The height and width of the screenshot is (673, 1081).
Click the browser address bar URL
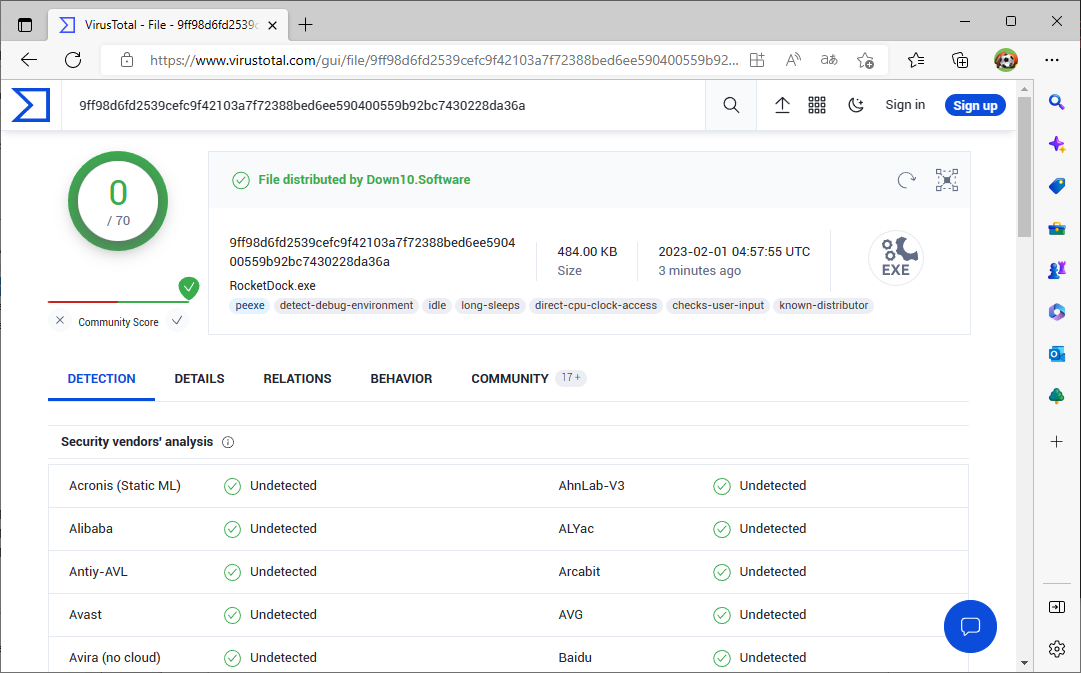point(443,60)
